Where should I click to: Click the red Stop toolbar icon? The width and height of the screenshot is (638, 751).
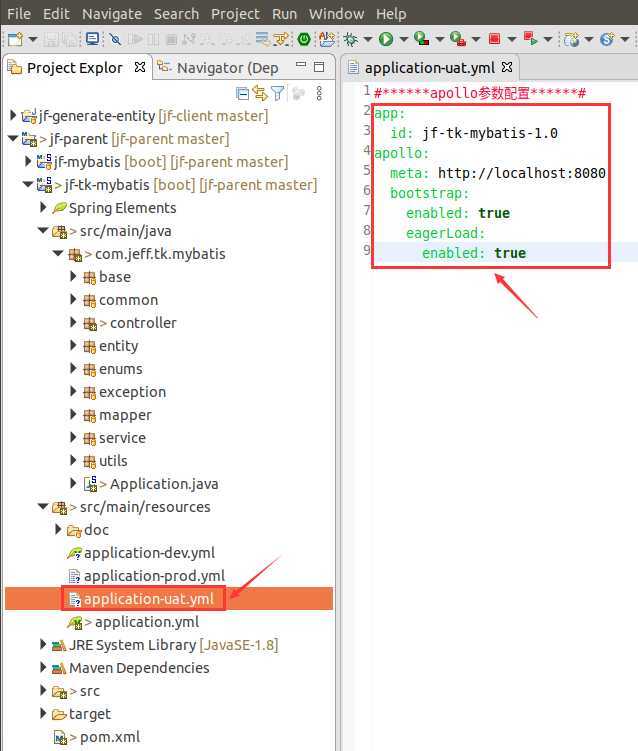[x=494, y=39]
